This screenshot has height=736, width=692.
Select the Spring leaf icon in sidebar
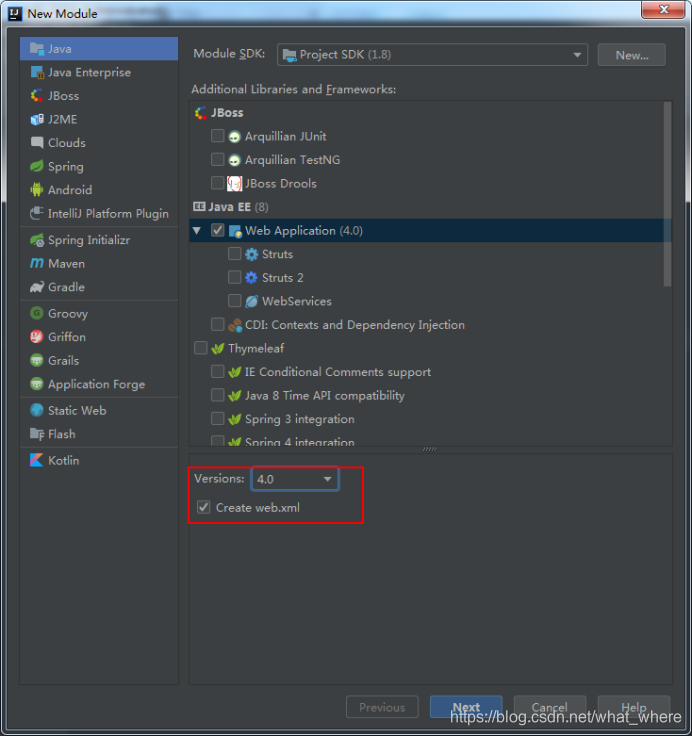click(37, 166)
